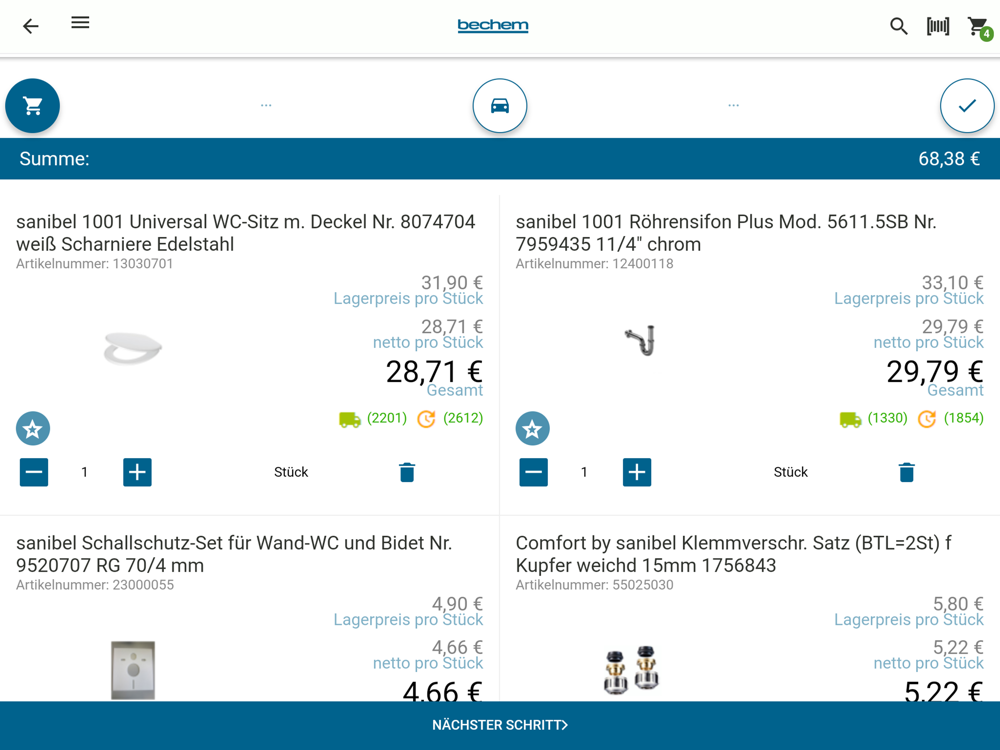This screenshot has height=750, width=1000.
Task: Edit the WC-Sitz quantity field
Action: [84, 473]
